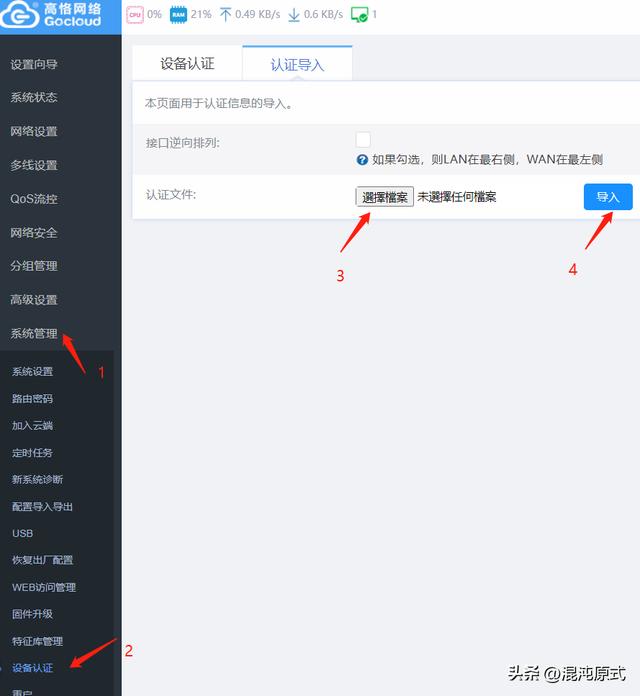Screen dimensions: 640x696
Task: Open 设置向导 in sidebar
Action: 34,65
